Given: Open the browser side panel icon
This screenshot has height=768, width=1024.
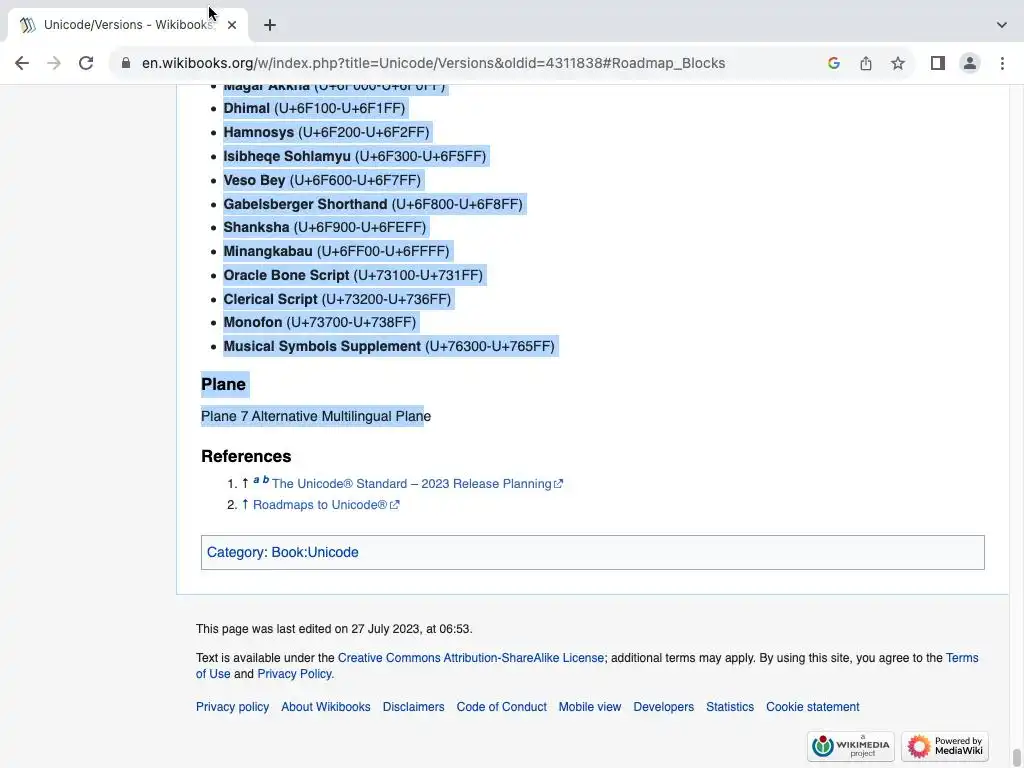Looking at the screenshot, I should pos(938,63).
